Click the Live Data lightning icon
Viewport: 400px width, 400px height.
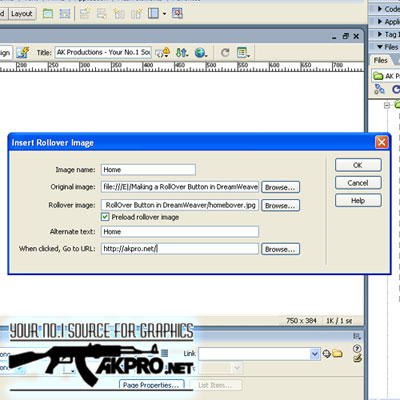pyautogui.click(x=23, y=52)
